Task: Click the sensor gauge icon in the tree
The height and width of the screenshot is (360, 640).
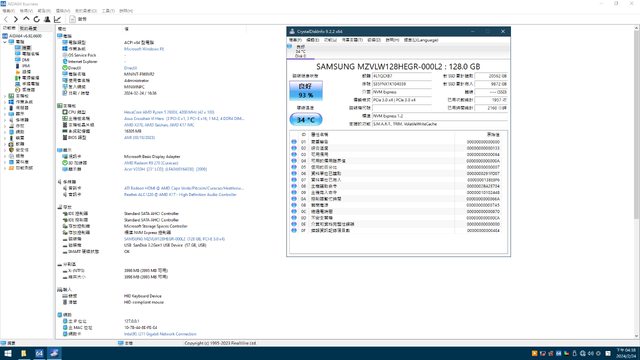Action: click(x=18, y=90)
